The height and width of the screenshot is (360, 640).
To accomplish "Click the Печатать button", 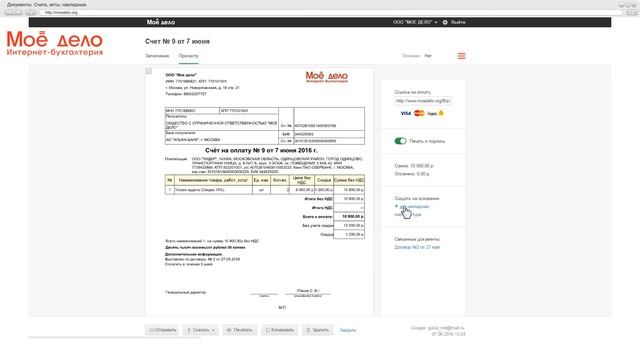I will click(240, 330).
